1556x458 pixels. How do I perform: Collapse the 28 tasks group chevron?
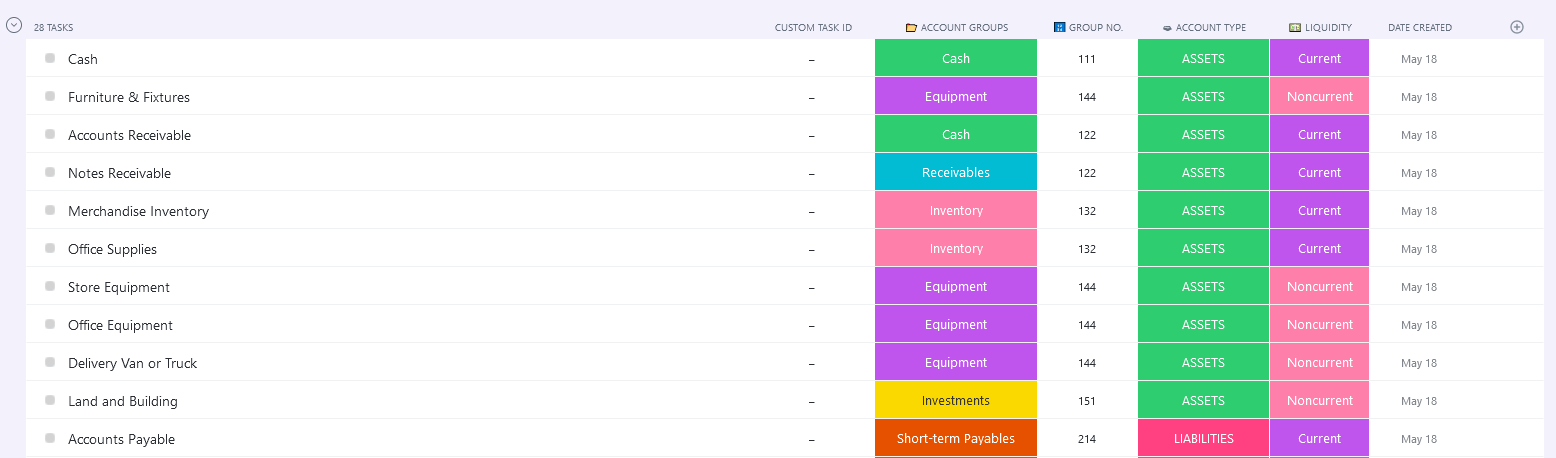tap(14, 27)
